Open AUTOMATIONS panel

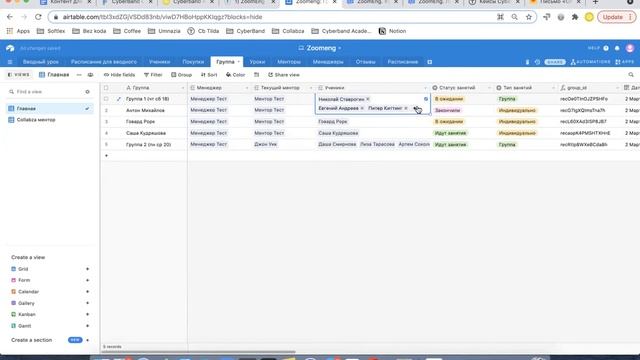590,62
